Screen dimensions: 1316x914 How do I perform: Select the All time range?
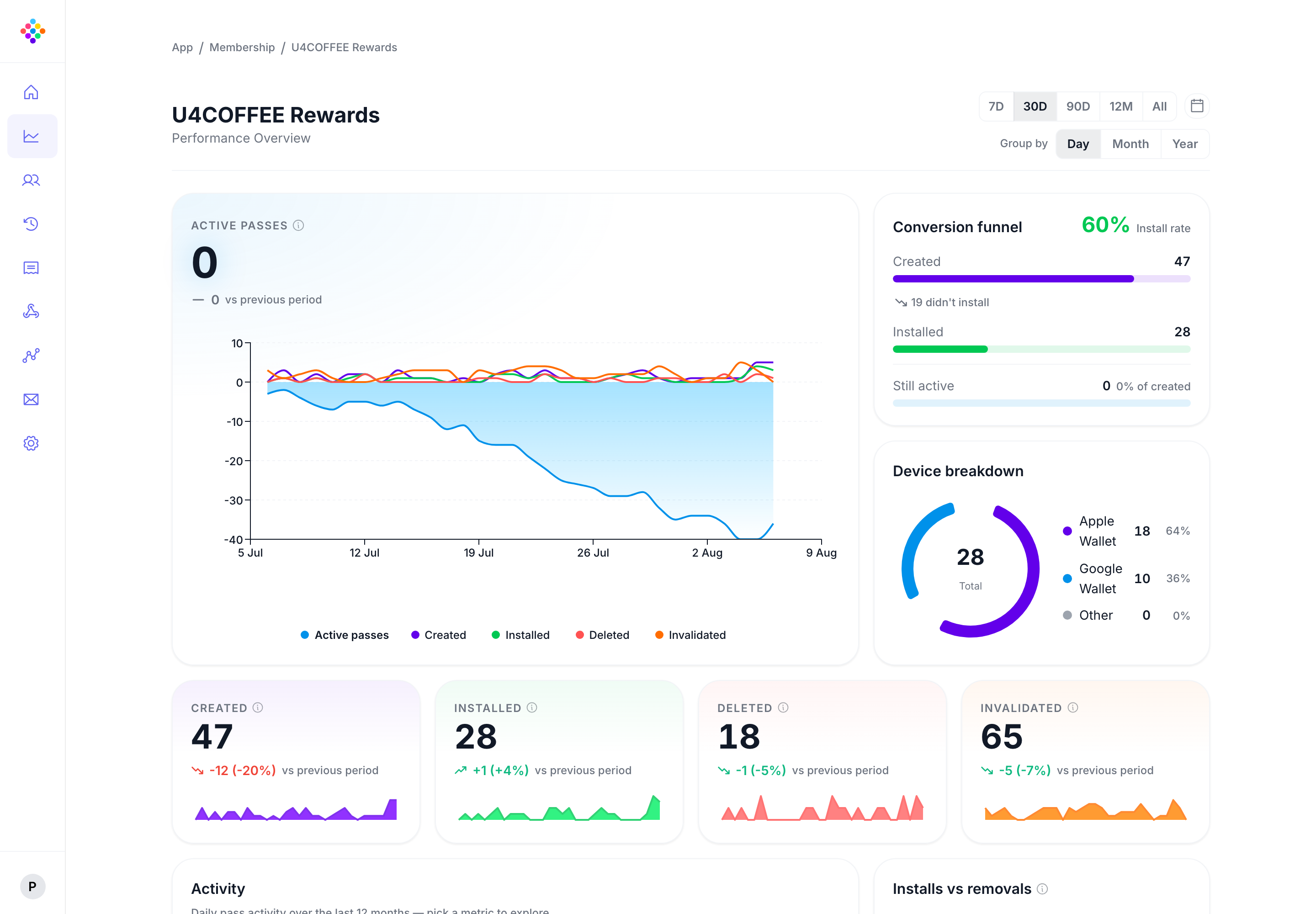[x=1159, y=106]
